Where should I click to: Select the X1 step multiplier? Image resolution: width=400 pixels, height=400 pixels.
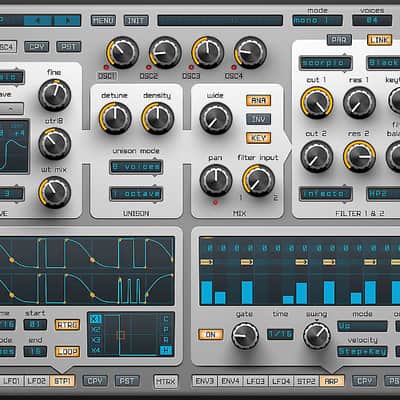[x=95, y=319]
